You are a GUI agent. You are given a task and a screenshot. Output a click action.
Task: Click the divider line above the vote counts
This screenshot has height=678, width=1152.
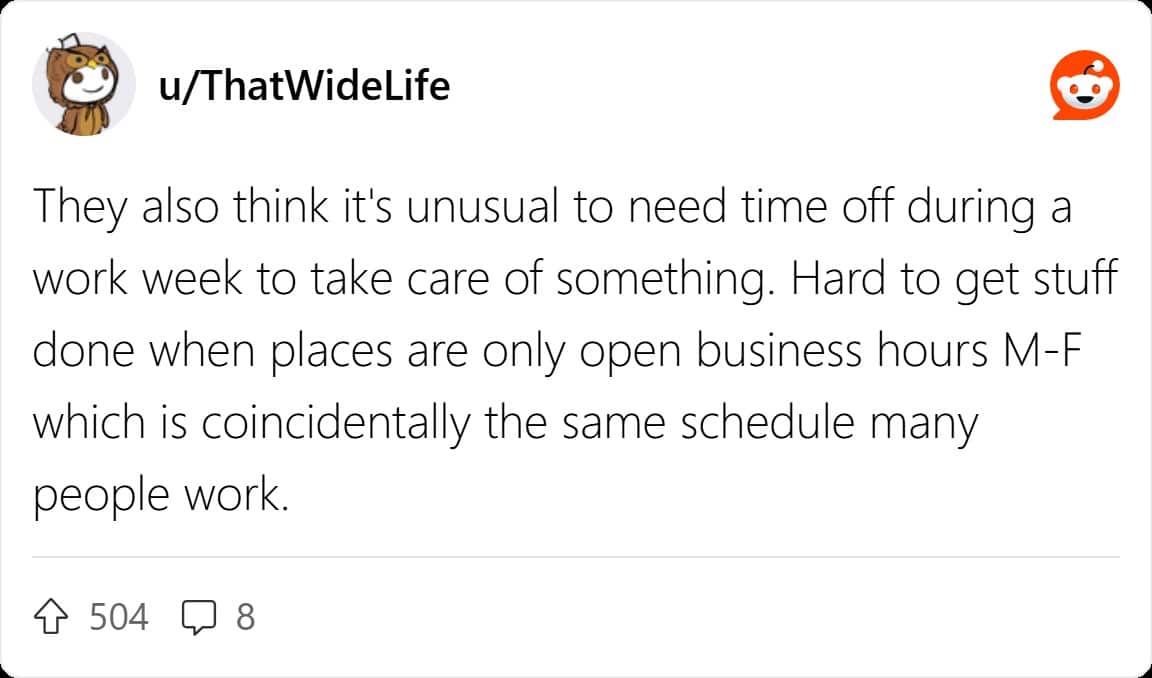(x=576, y=558)
